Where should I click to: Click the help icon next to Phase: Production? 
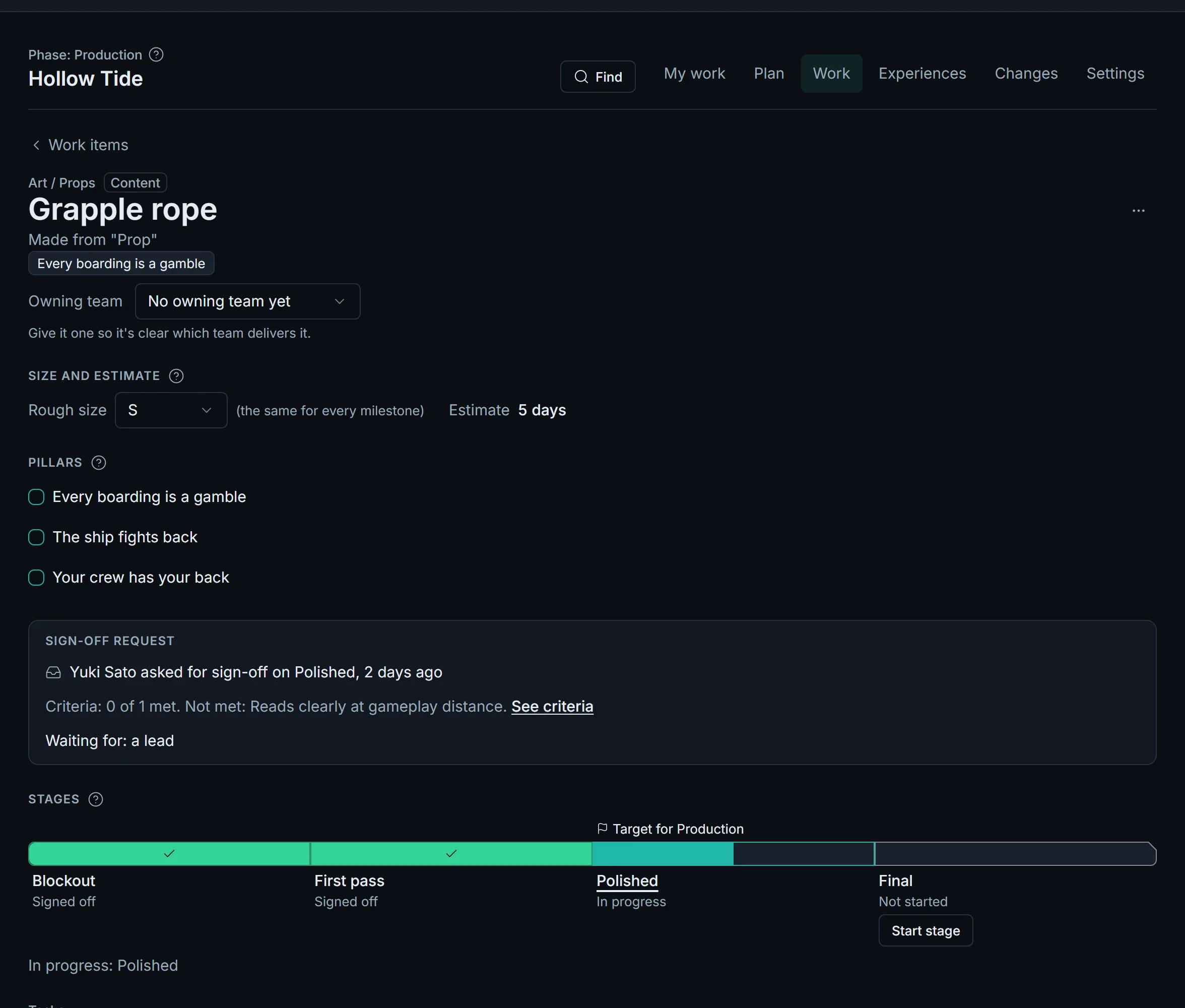156,54
